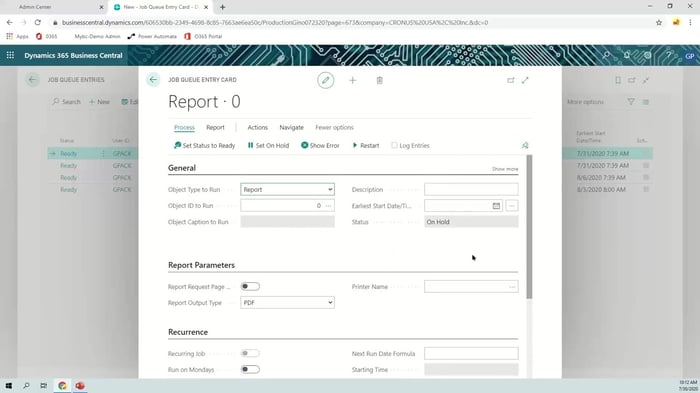Click the help question mark icon
The height and width of the screenshot is (393, 700).
point(668,55)
